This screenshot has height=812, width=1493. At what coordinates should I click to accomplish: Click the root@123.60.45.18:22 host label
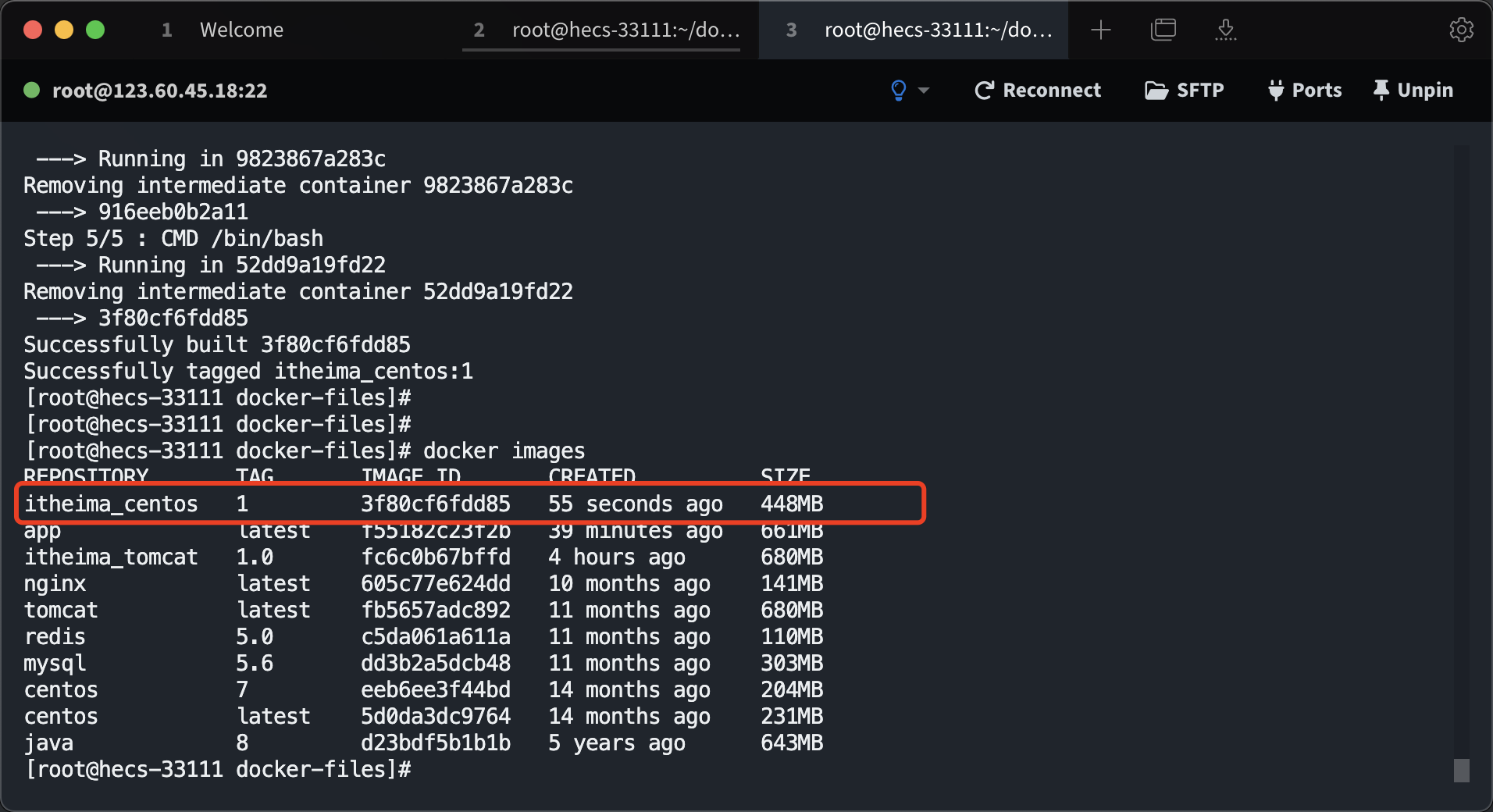(x=159, y=91)
